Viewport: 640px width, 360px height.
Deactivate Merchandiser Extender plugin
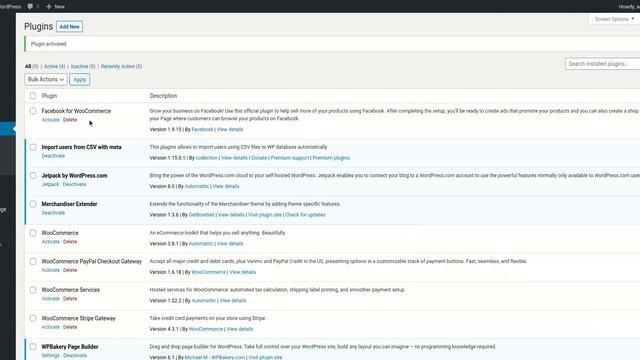[53, 213]
